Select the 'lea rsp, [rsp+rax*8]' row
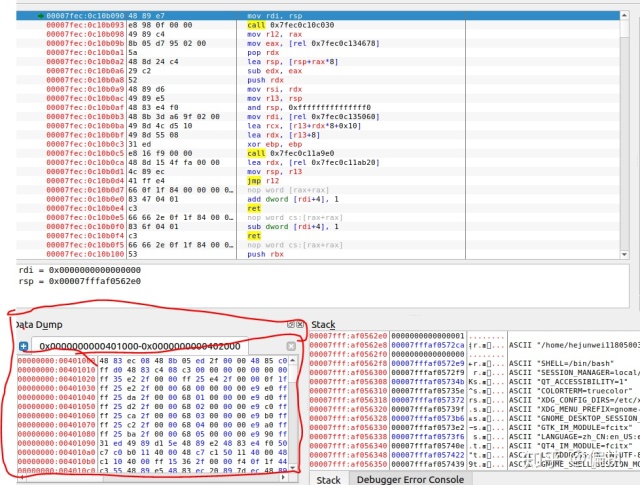640x485 pixels. click(318, 62)
